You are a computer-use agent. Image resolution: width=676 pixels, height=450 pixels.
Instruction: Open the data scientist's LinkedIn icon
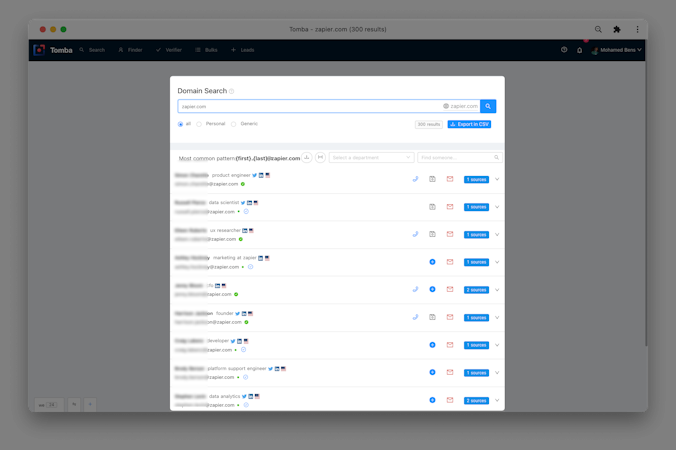click(x=249, y=203)
